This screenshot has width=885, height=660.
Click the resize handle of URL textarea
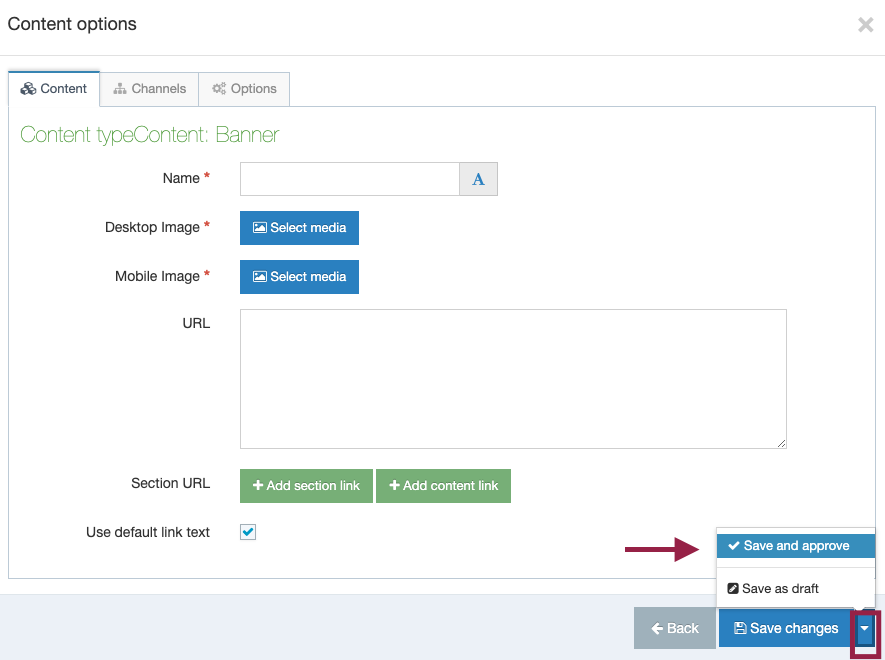coord(781,443)
